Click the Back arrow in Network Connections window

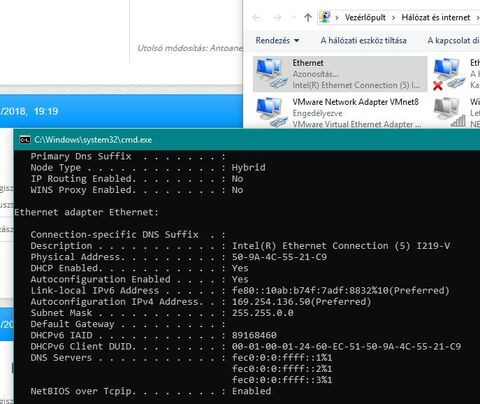click(x=256, y=17)
